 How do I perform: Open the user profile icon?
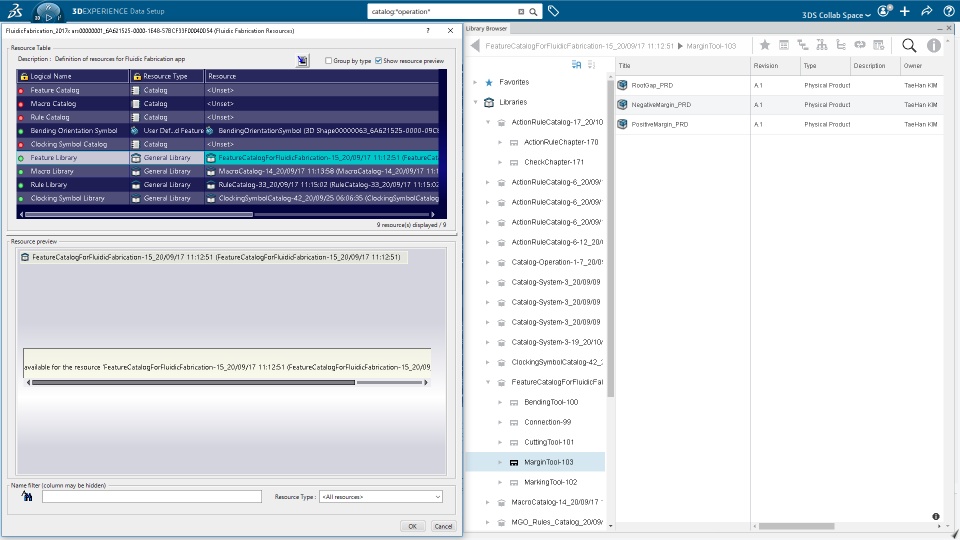883,11
